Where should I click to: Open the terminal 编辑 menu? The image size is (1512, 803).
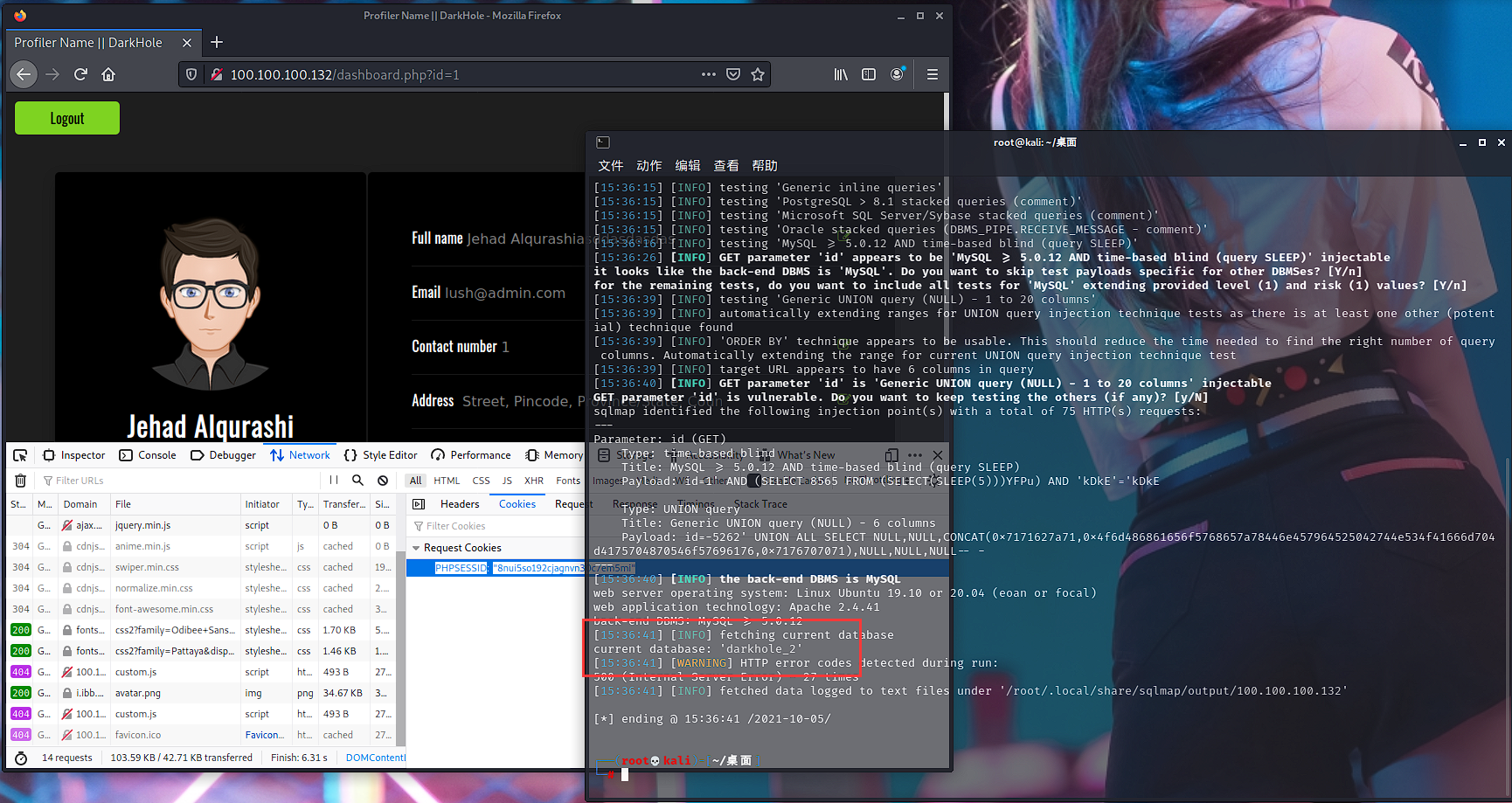pos(687,165)
